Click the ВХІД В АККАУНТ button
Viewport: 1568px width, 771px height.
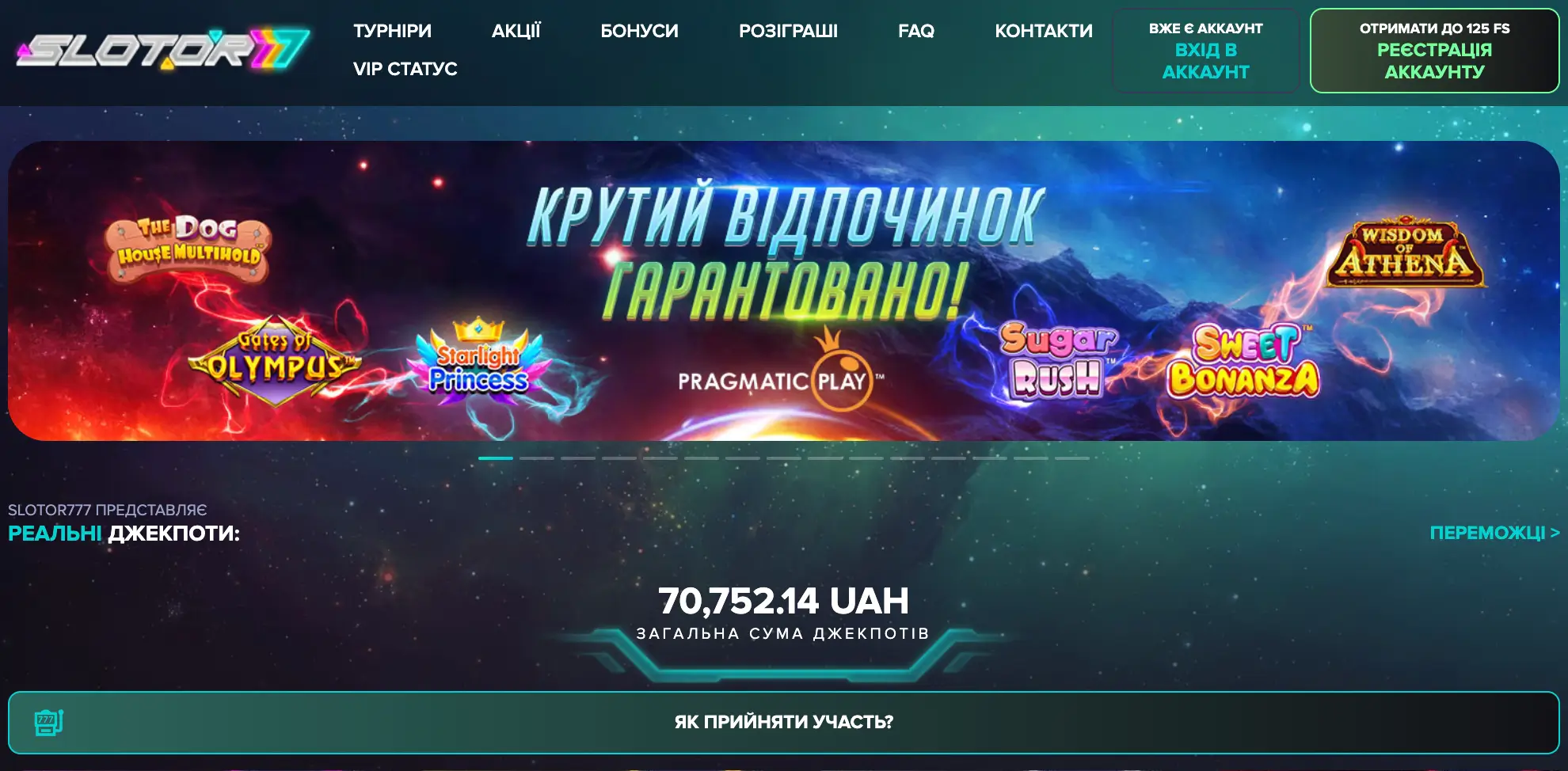click(x=1205, y=51)
